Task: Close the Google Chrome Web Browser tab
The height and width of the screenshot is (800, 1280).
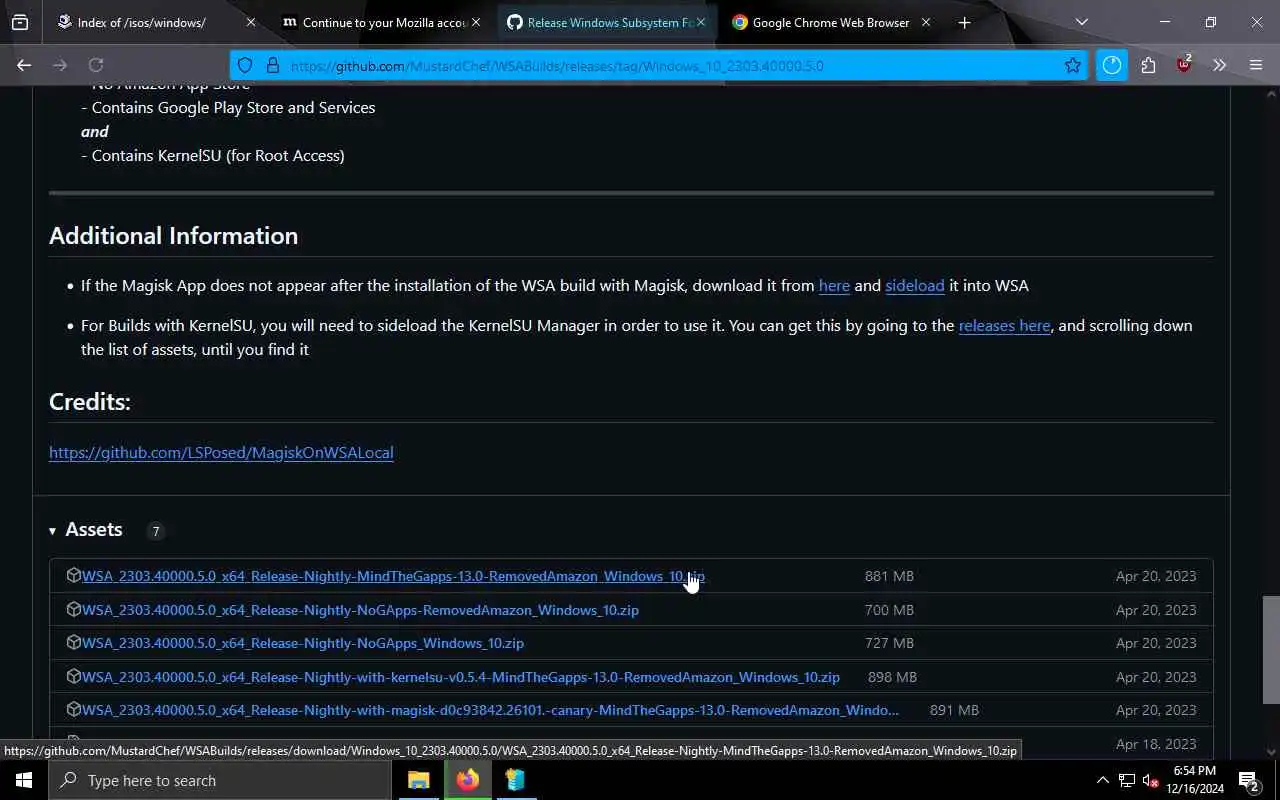Action: pos(925,22)
